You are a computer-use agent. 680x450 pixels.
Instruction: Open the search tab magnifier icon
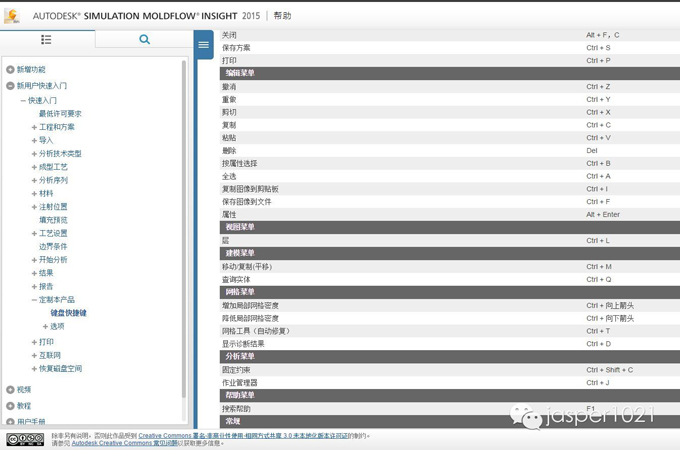[144, 39]
